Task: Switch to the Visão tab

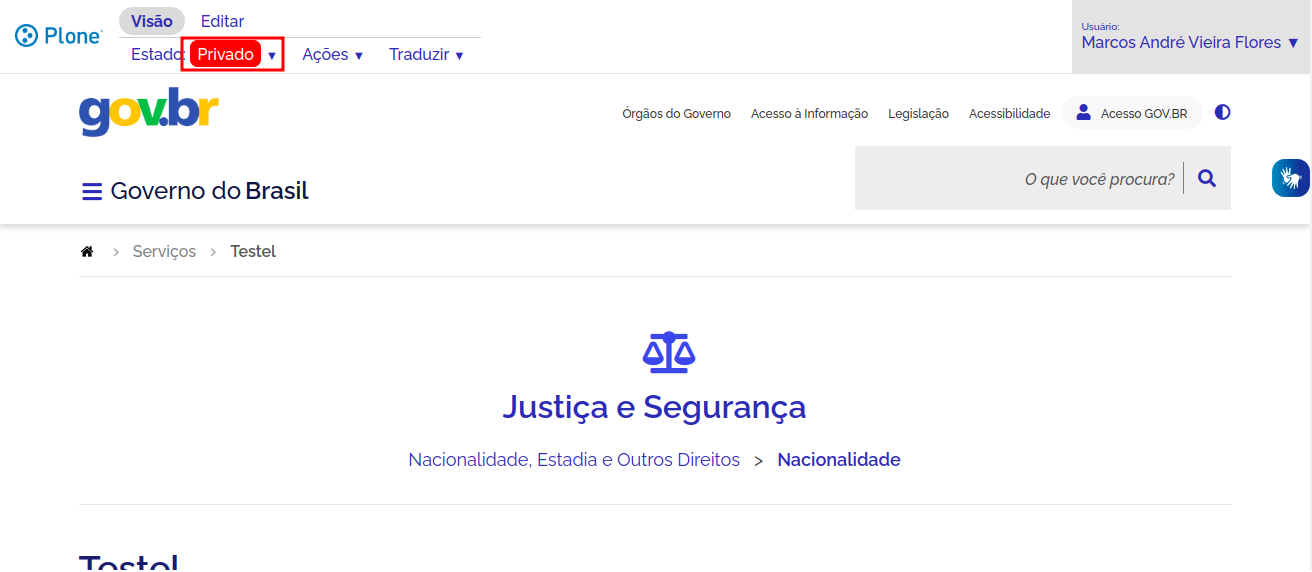Action: pos(152,21)
